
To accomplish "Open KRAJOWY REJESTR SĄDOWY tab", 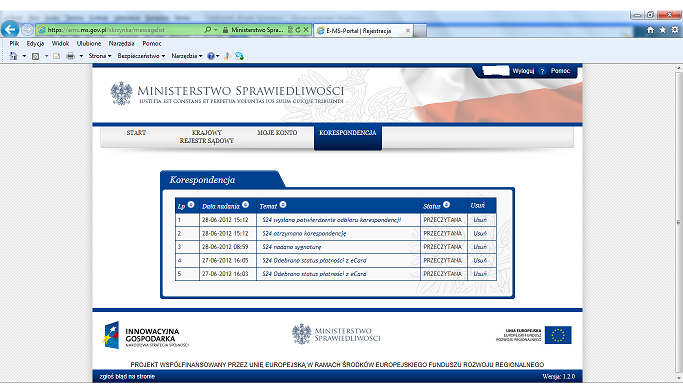I will (x=207, y=137).
